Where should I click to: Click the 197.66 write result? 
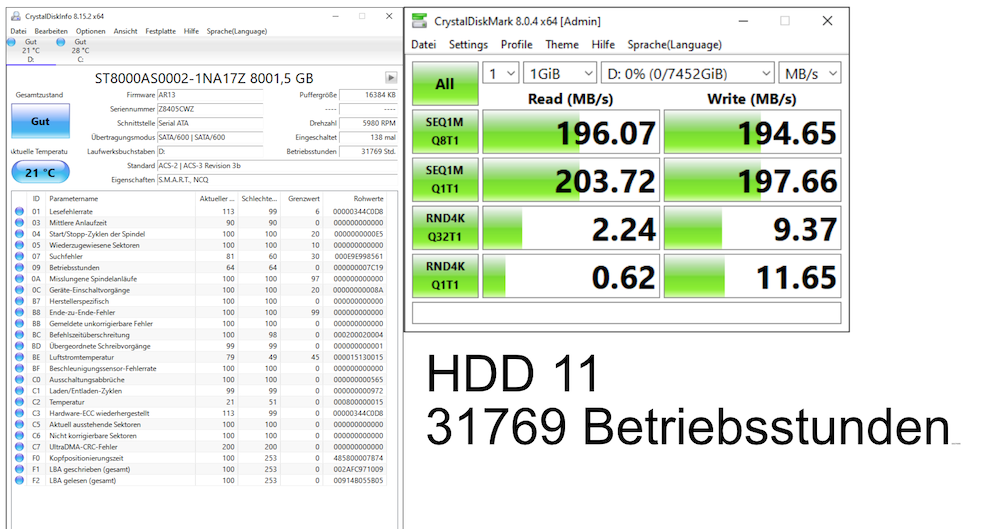coord(753,180)
